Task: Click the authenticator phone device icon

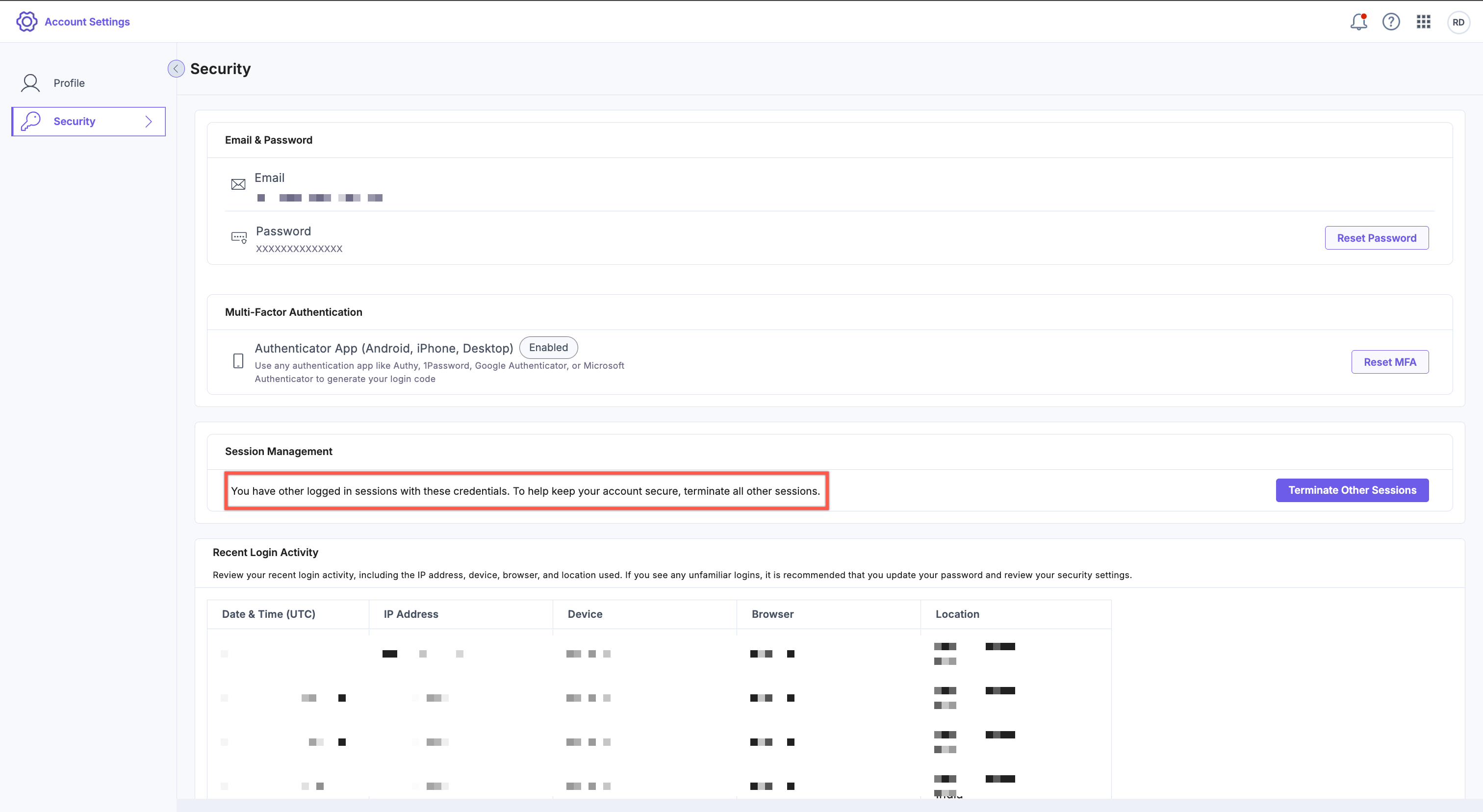Action: click(238, 361)
